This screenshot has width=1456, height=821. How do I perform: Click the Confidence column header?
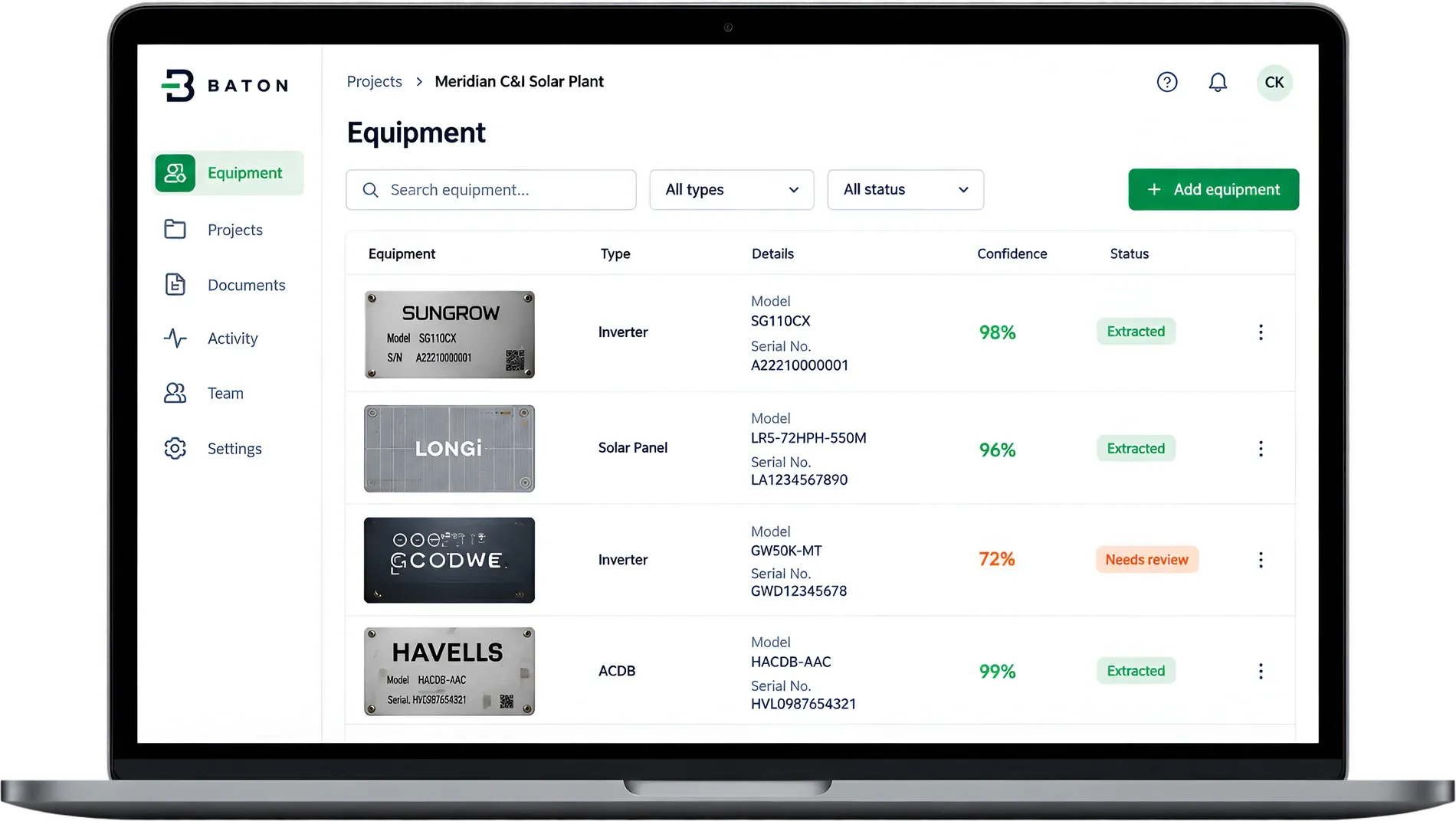click(x=1012, y=253)
